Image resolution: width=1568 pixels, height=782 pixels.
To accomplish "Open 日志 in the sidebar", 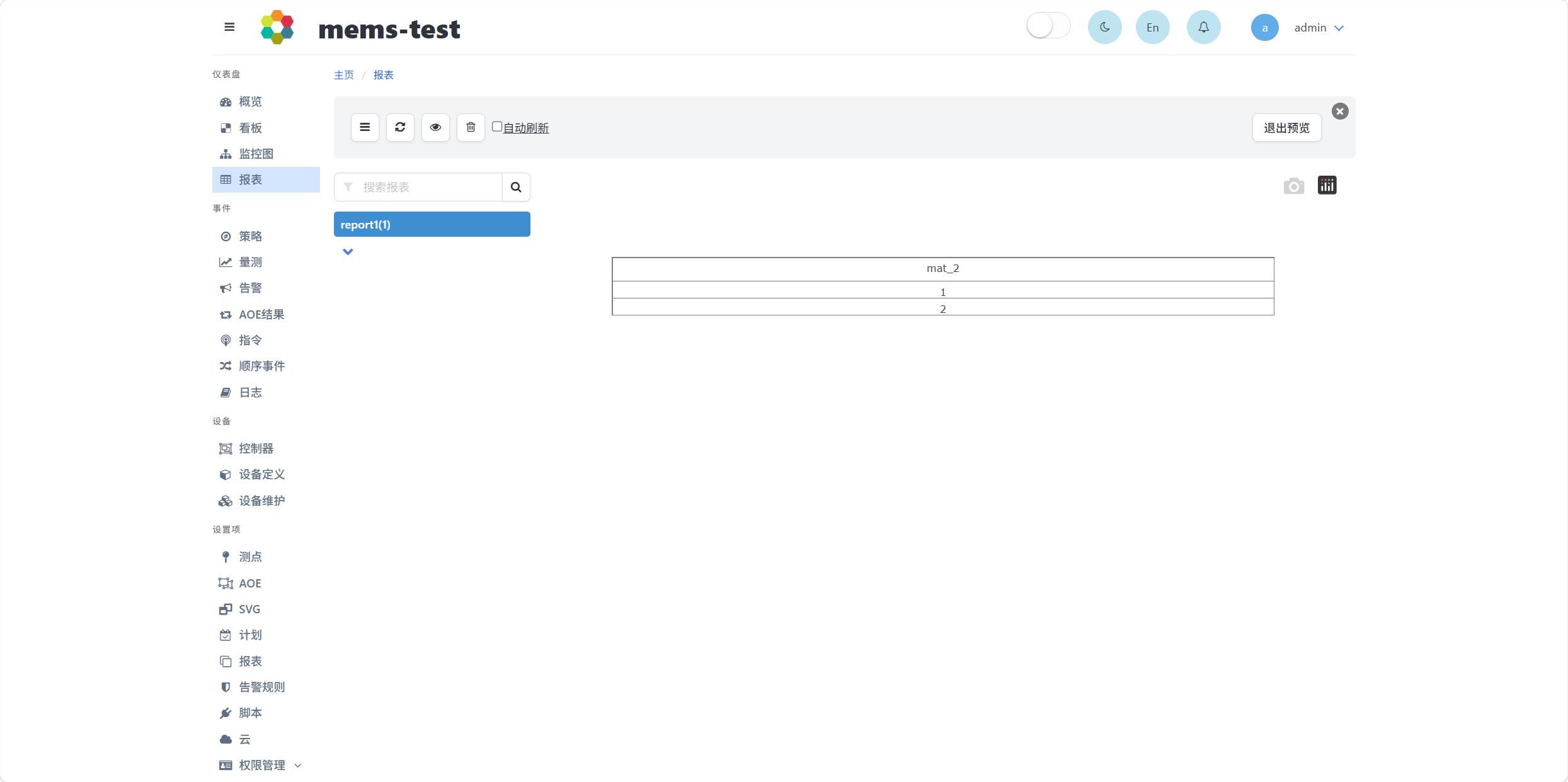I will [x=266, y=392].
